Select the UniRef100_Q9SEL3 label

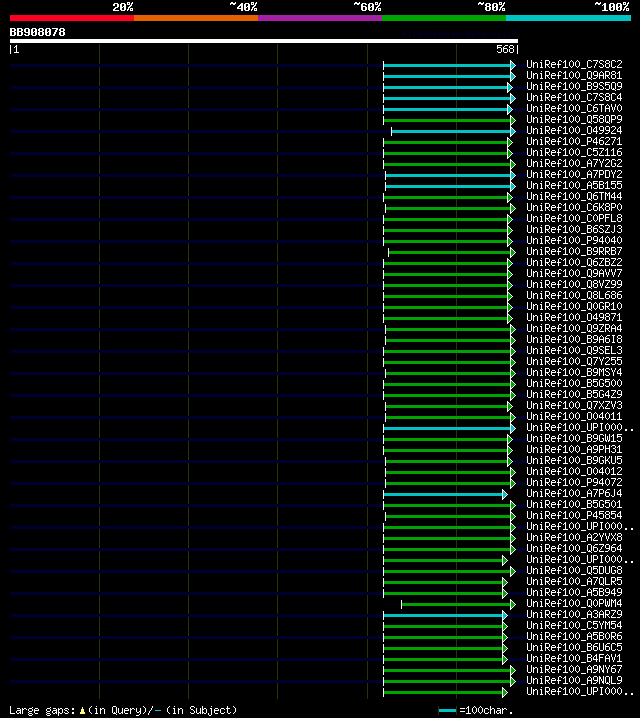(x=574, y=350)
